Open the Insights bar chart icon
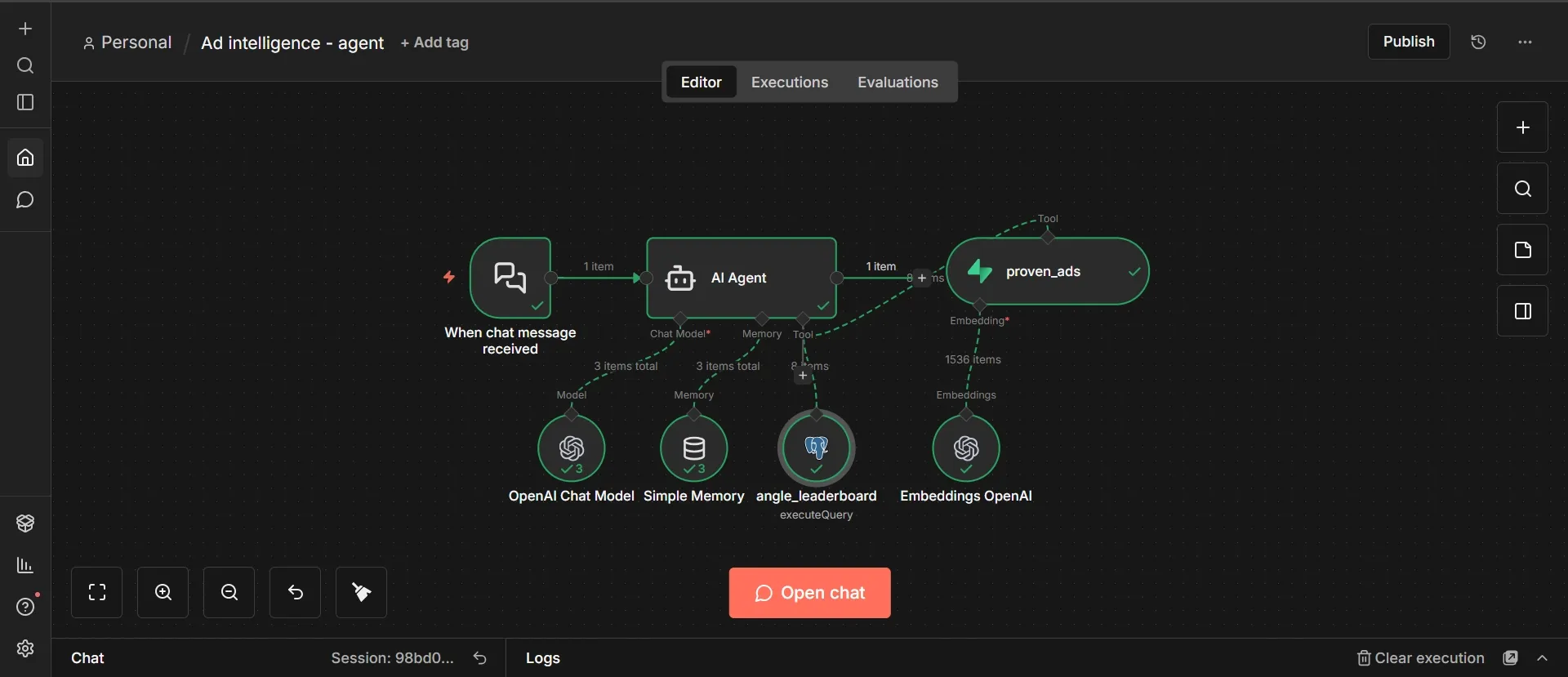This screenshot has height=677, width=1568. pyautogui.click(x=25, y=565)
